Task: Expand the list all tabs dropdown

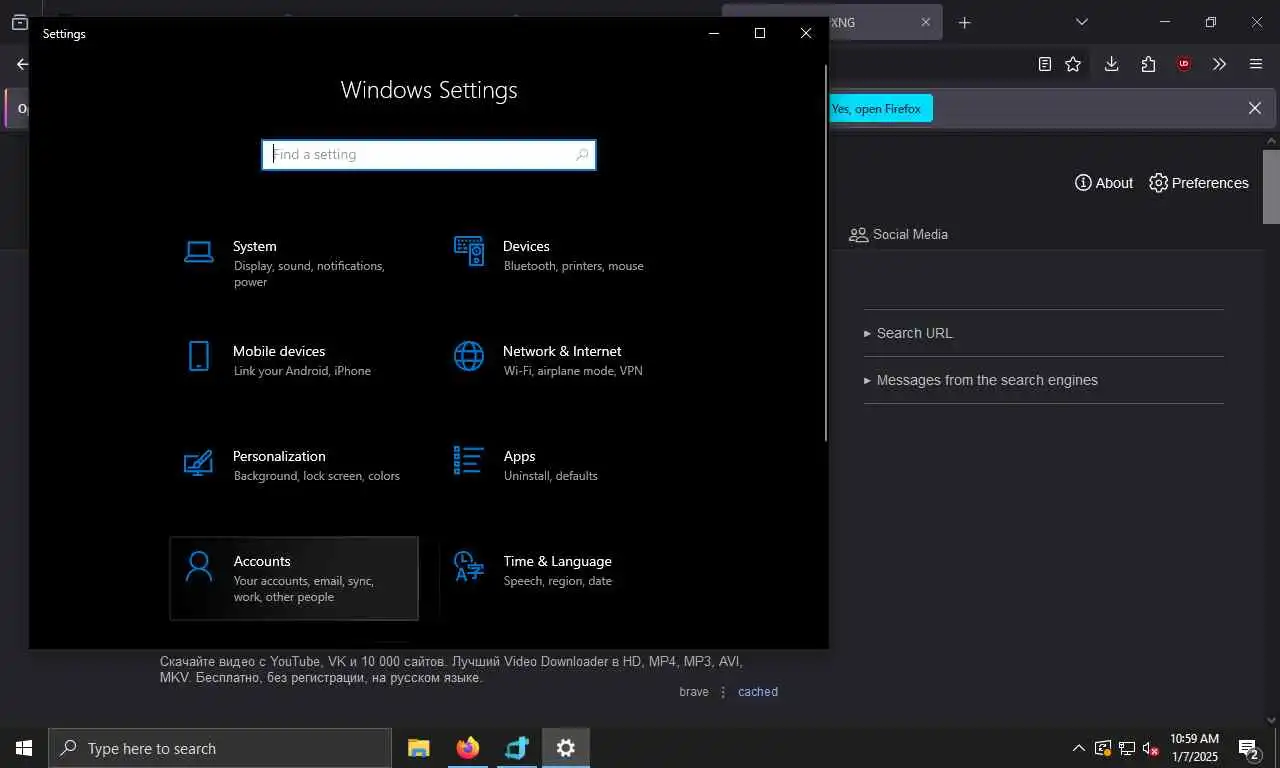Action: click(x=1081, y=22)
